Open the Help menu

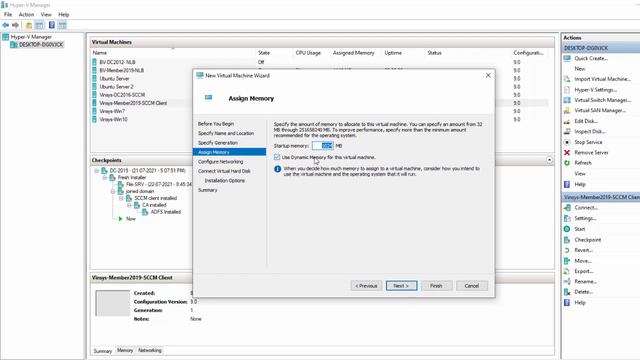tap(64, 14)
